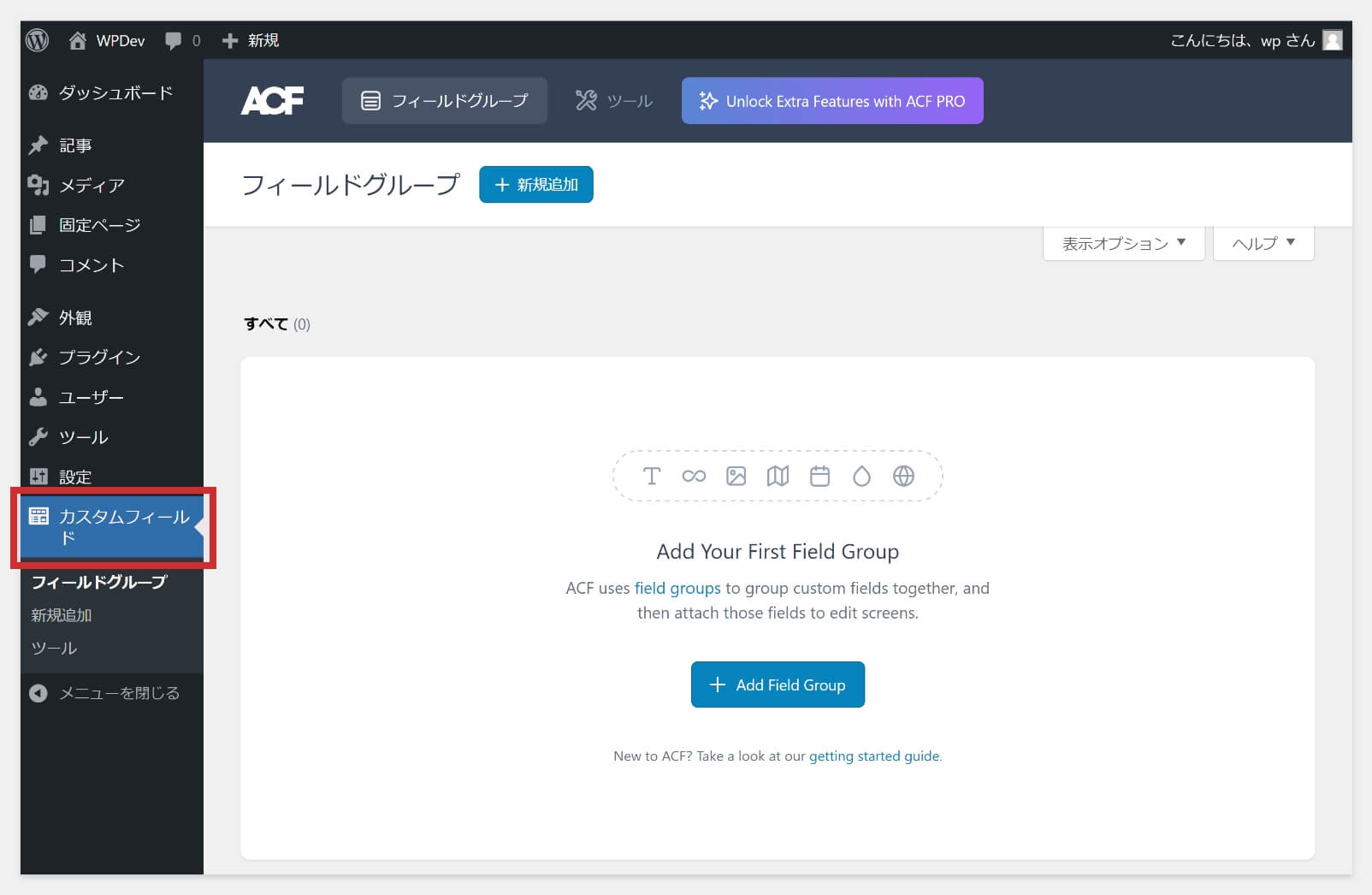Select 新規追加 in sidebar submenu
The image size is (1372, 895).
point(62,615)
